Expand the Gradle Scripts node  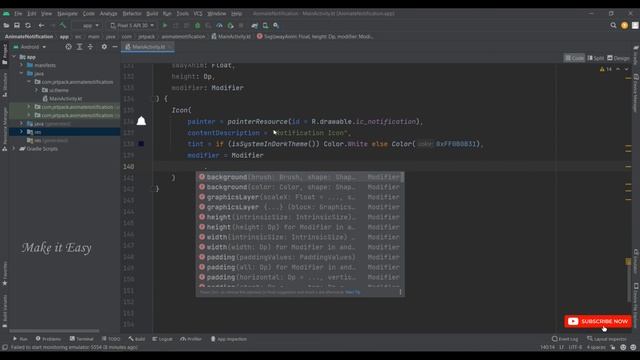coord(14,149)
